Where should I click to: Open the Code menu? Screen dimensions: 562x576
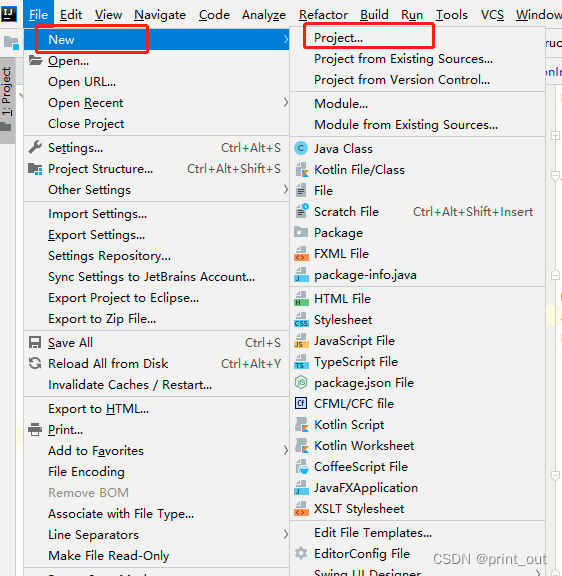pyautogui.click(x=214, y=15)
